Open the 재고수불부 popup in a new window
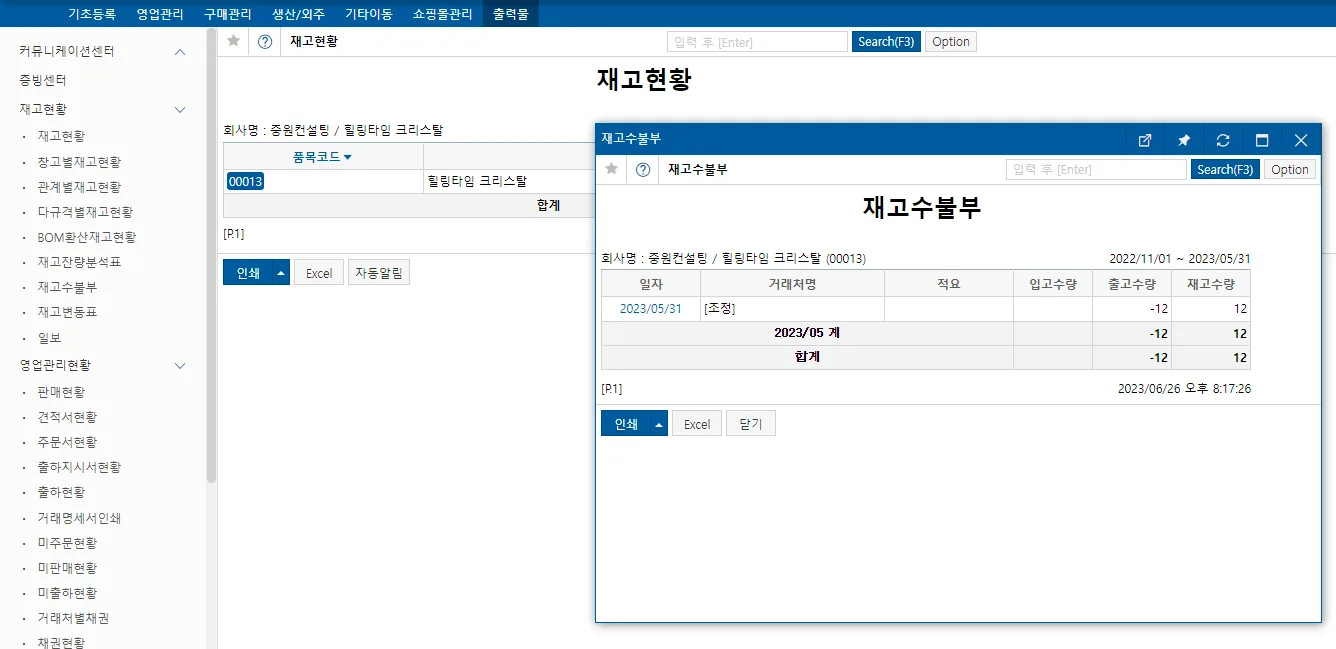The image size is (1336, 649). [x=1145, y=141]
